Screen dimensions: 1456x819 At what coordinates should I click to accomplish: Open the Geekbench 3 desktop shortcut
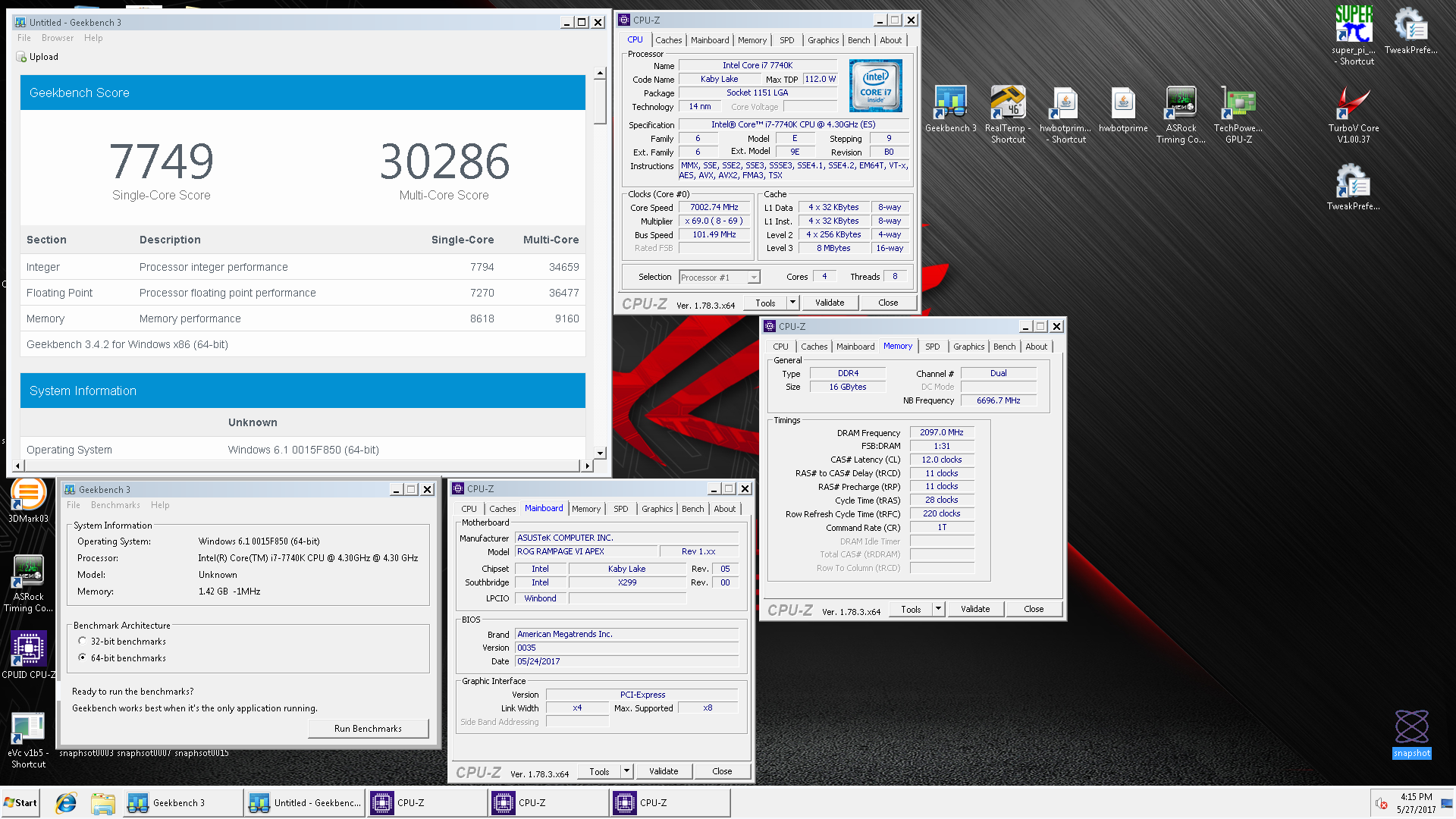950,110
